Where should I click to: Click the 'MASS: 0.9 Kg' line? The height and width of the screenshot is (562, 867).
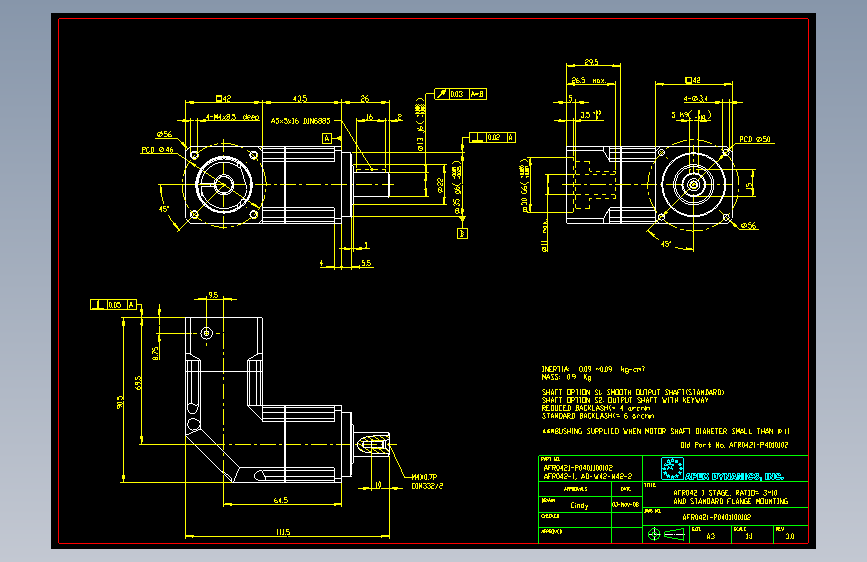coord(566,377)
